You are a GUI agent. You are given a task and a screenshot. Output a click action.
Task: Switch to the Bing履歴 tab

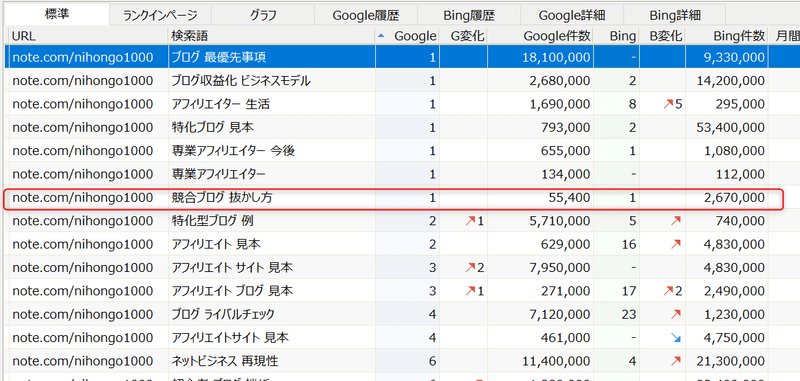[x=469, y=15]
